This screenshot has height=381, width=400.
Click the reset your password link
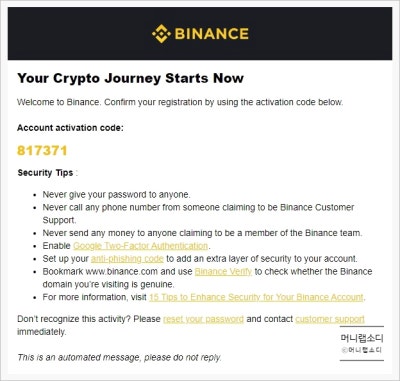point(203,319)
